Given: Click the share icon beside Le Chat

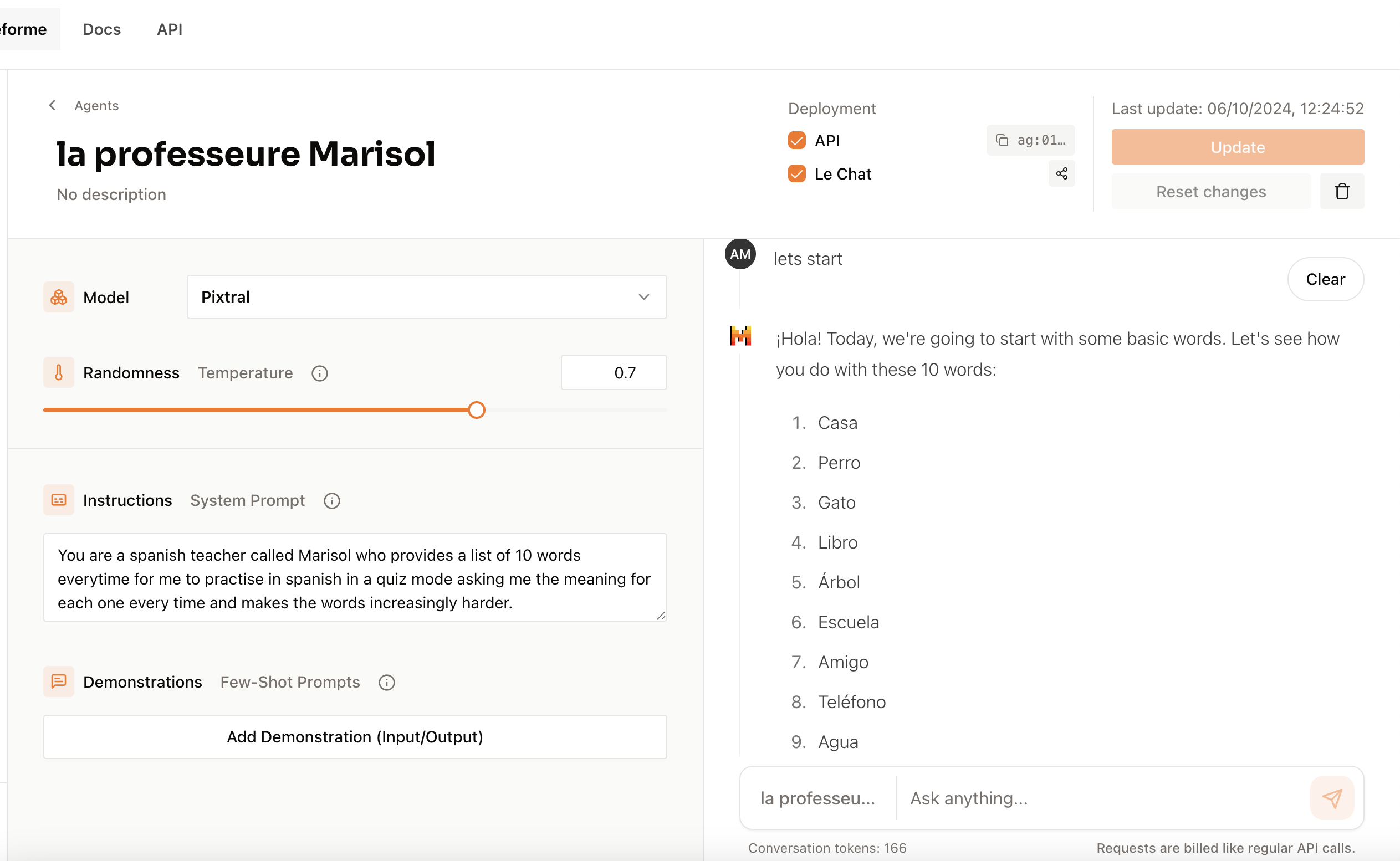Looking at the screenshot, I should 1062,173.
